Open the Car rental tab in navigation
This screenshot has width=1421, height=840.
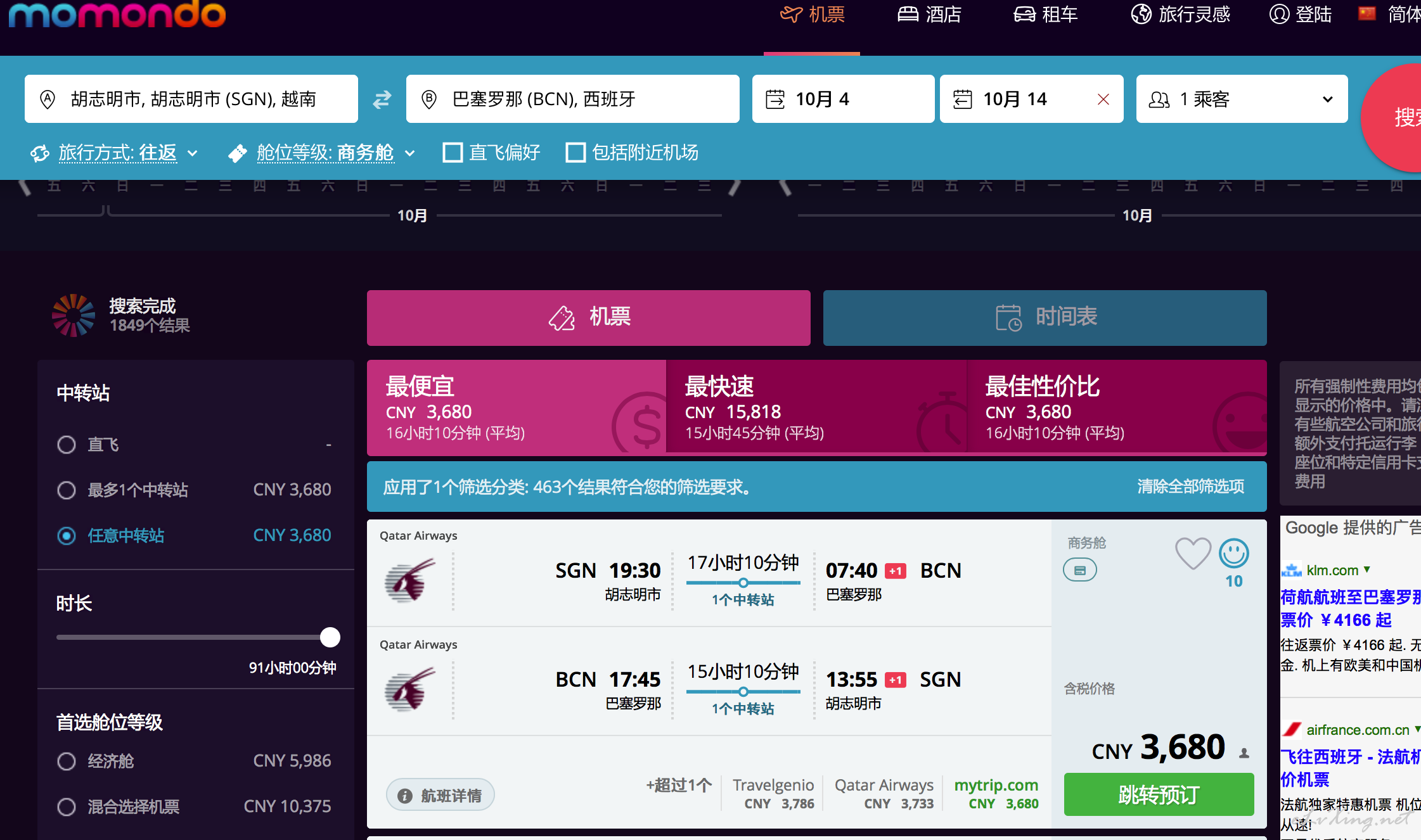(x=1046, y=14)
